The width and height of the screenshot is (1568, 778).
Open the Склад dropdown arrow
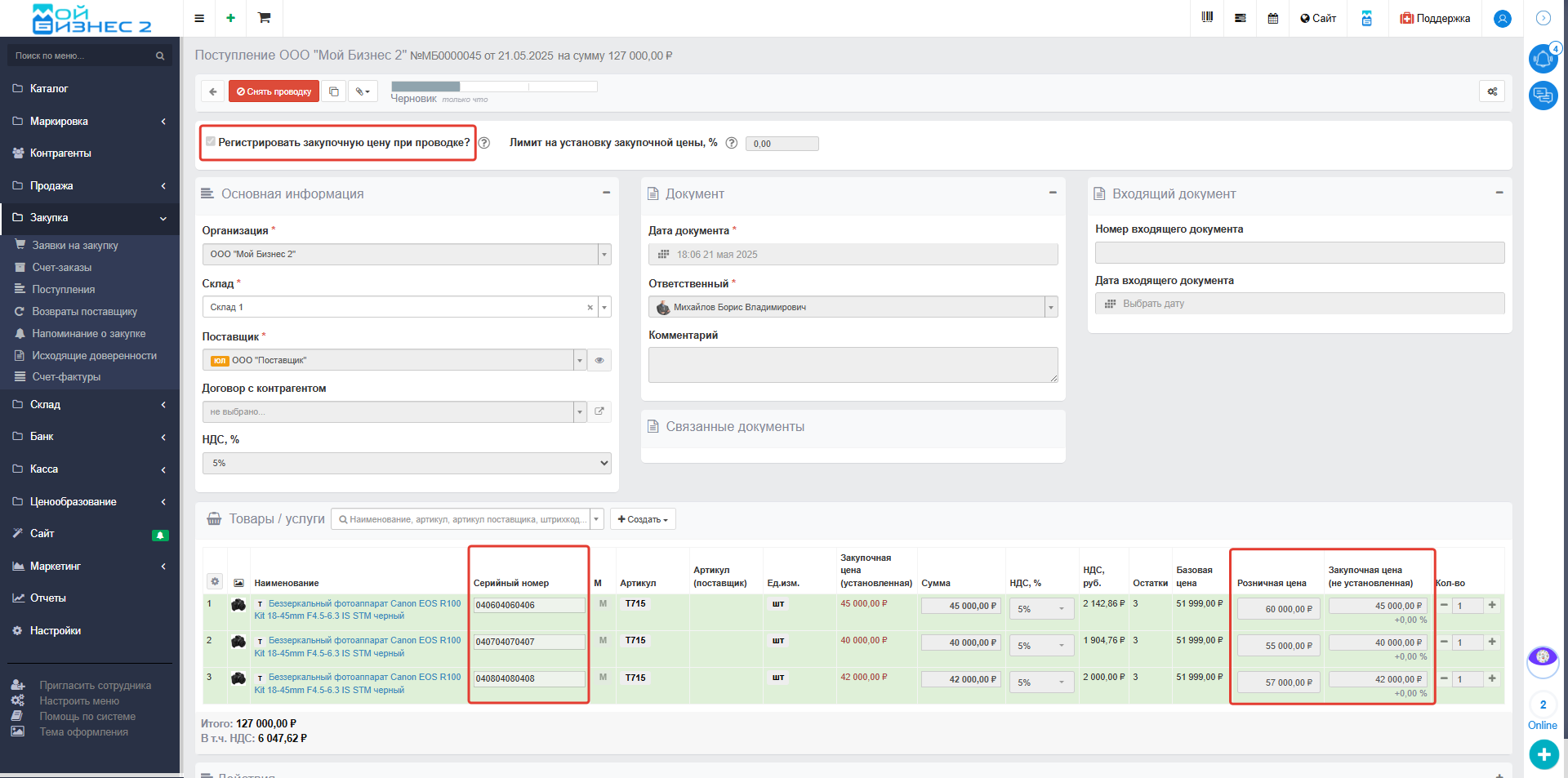[604, 307]
